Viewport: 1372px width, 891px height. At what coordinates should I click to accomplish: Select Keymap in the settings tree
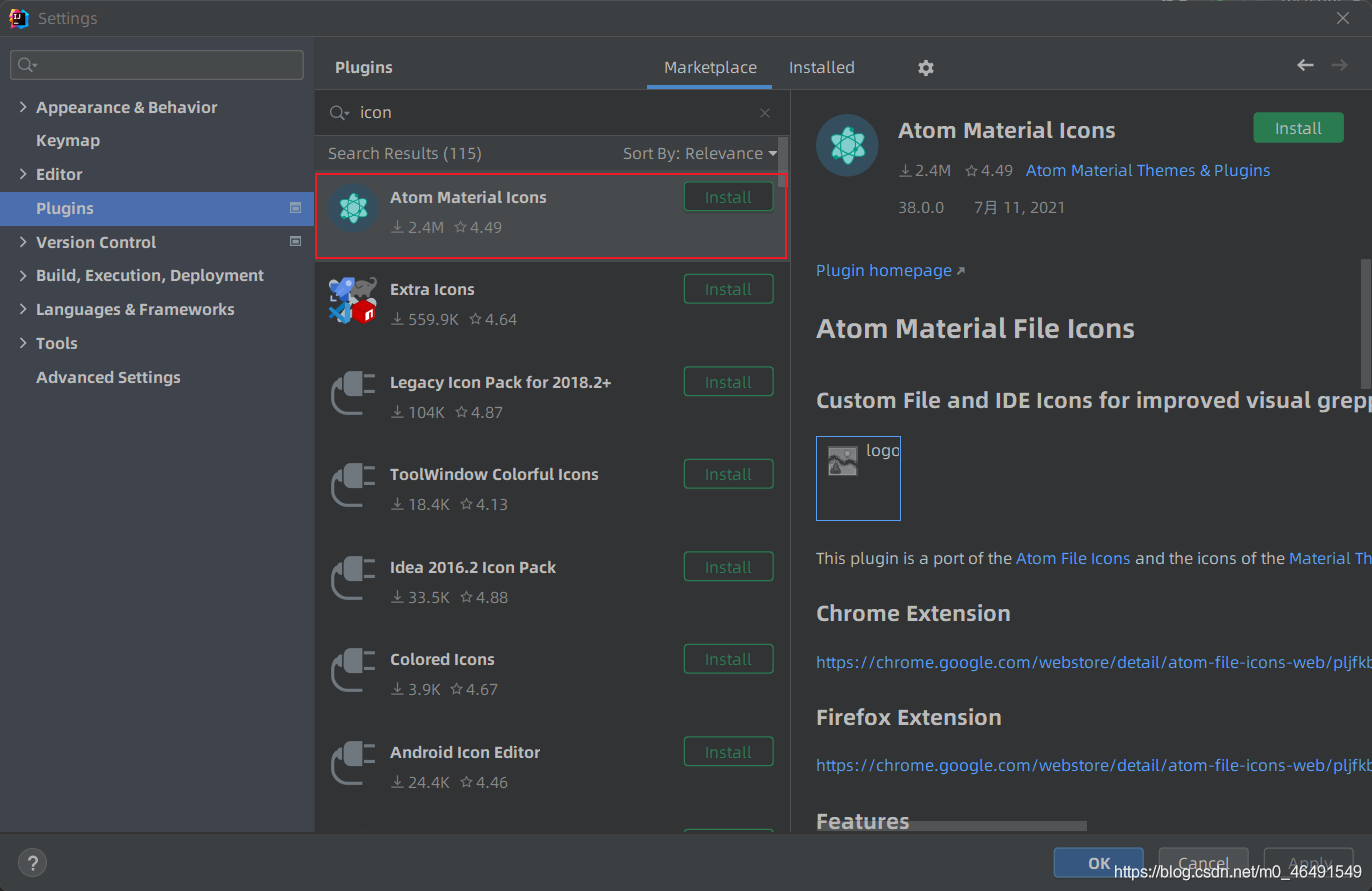coord(68,141)
